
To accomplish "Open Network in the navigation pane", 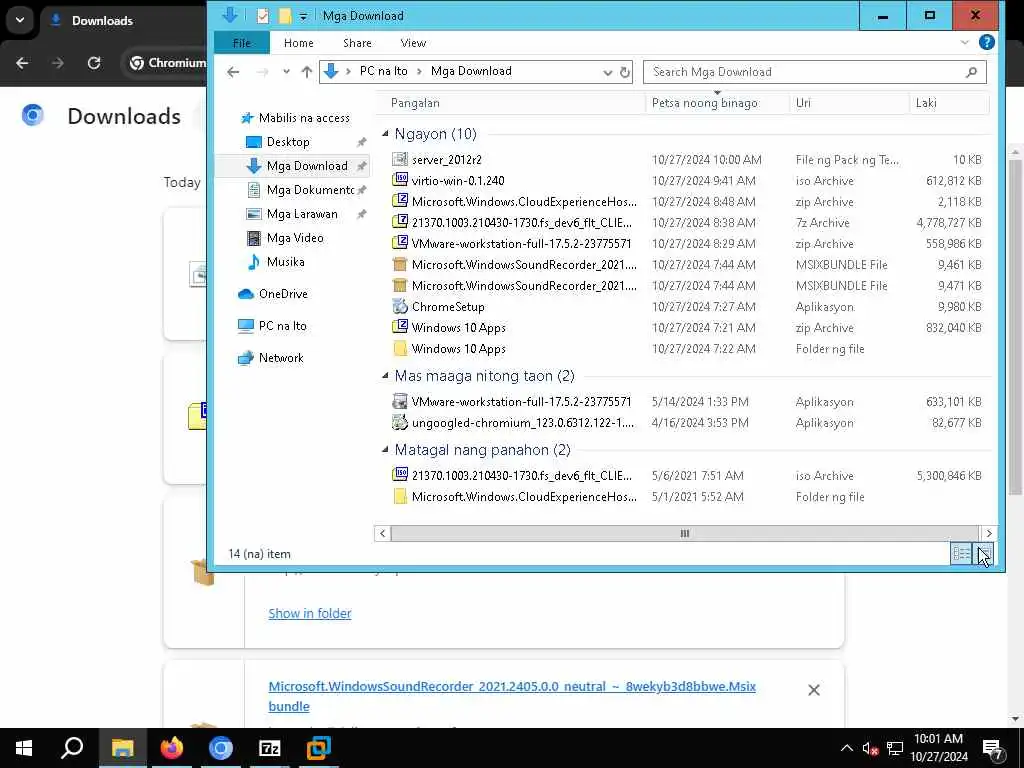I will pyautogui.click(x=281, y=358).
